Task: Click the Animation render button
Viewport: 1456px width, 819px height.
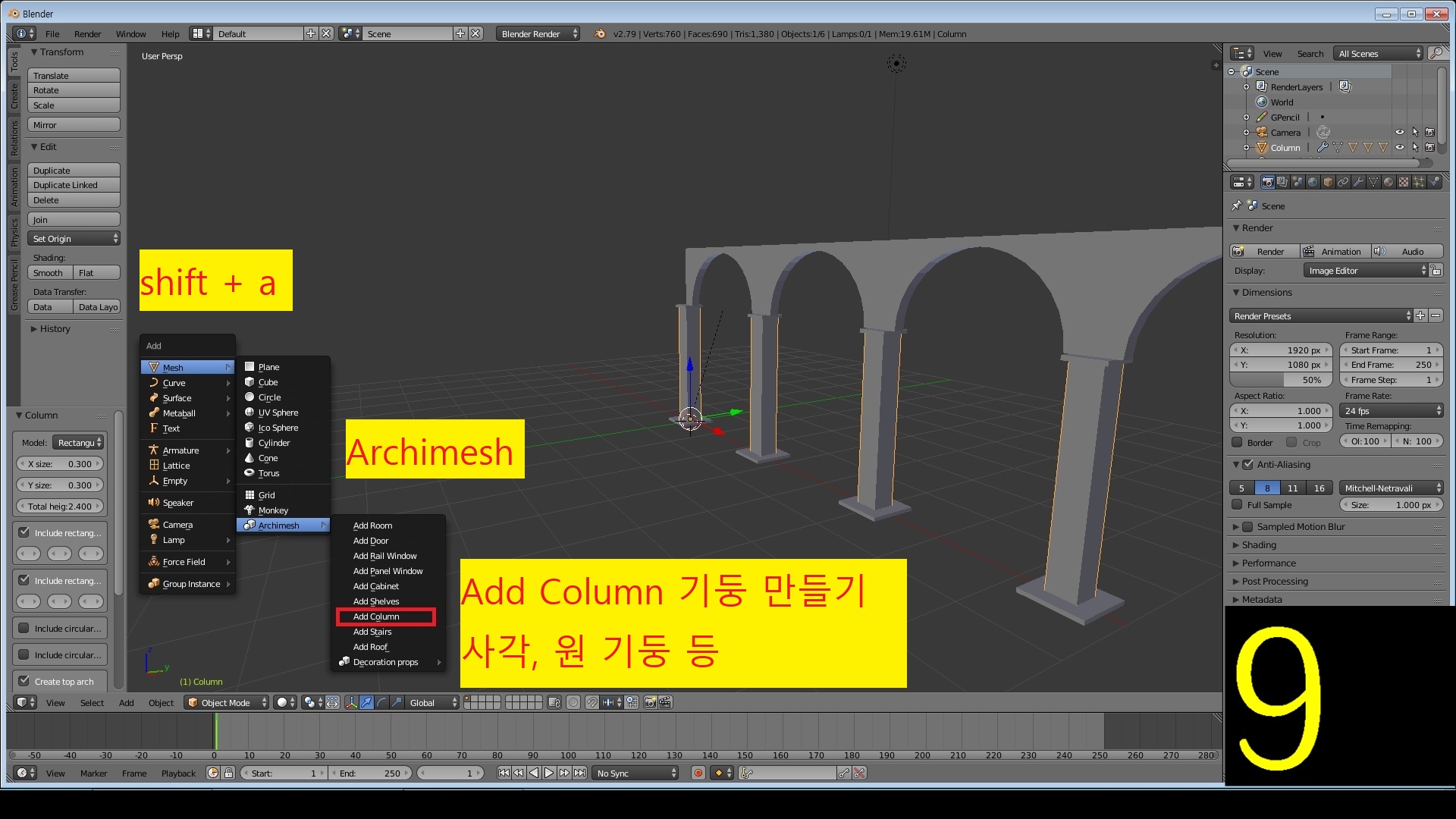Action: (x=1335, y=252)
